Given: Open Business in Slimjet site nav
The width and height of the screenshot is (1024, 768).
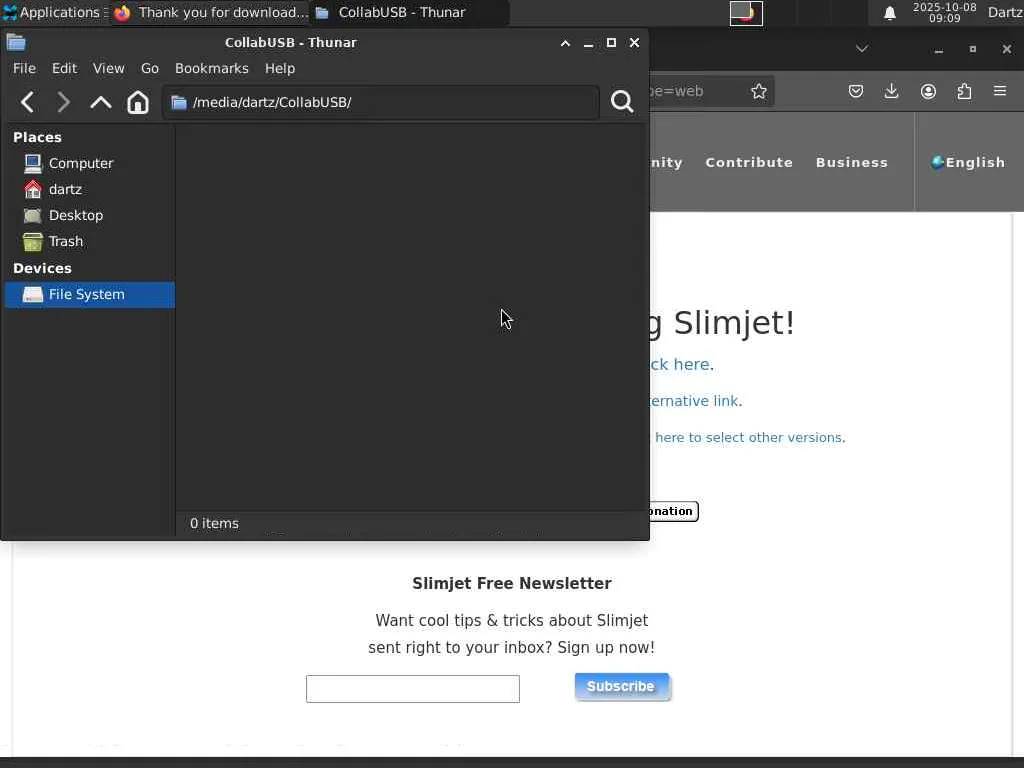Looking at the screenshot, I should pos(852,163).
